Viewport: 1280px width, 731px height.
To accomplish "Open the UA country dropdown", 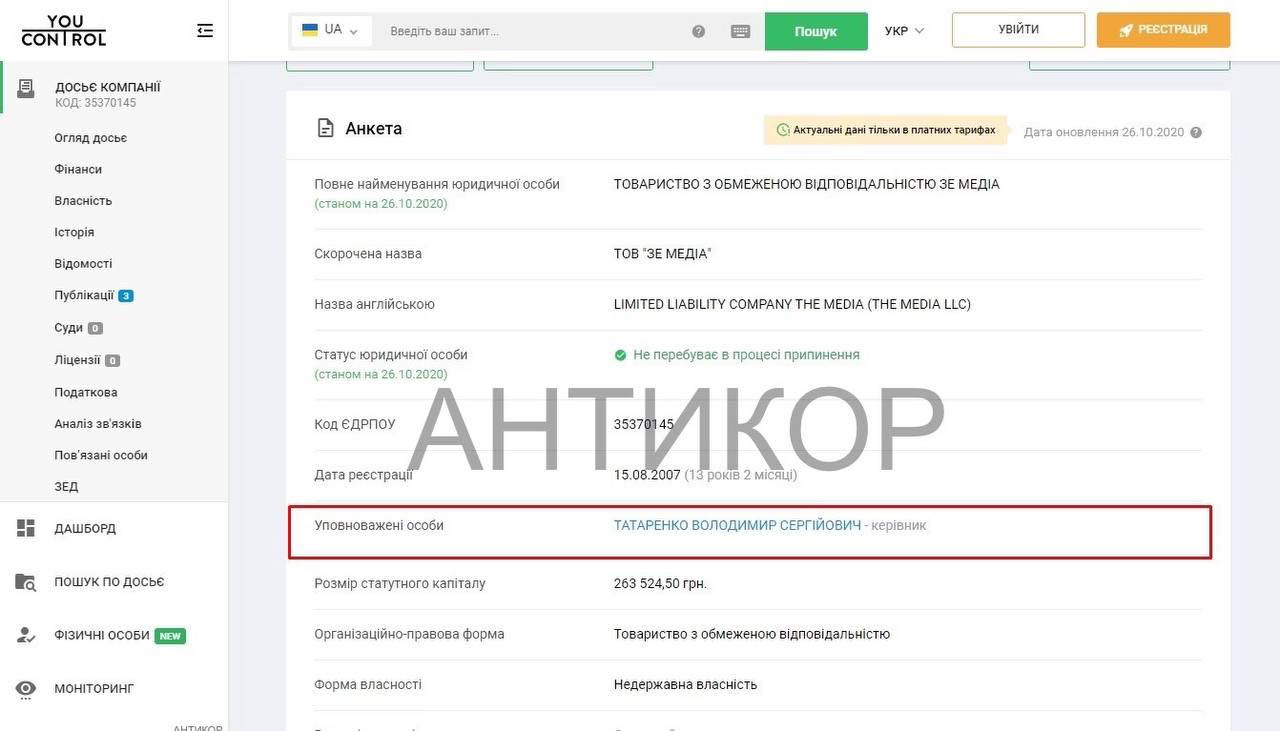I will [331, 30].
